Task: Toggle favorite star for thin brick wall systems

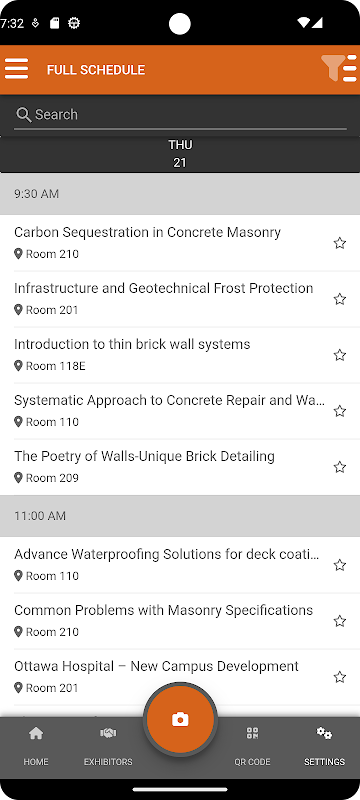Action: 340,355
